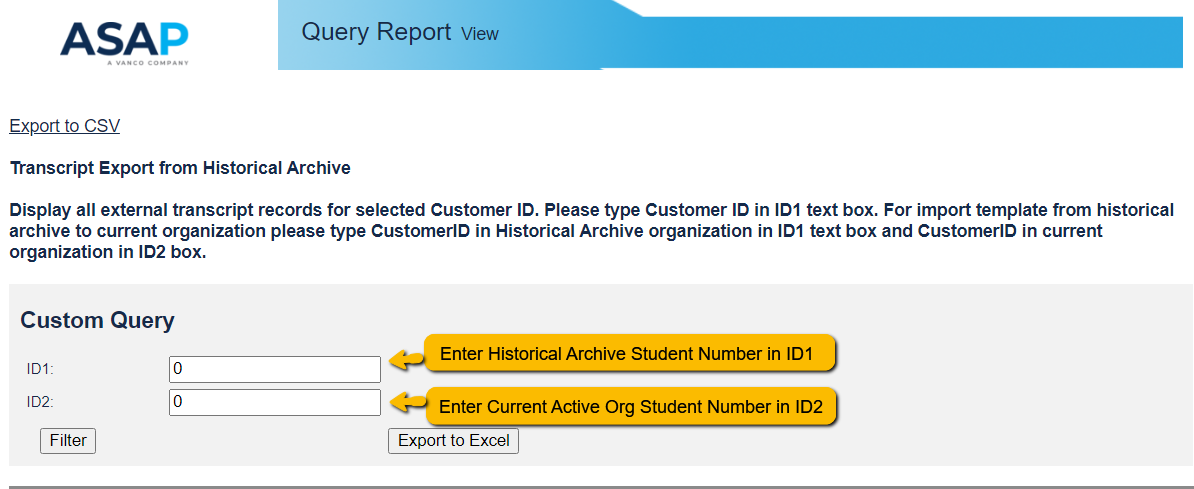
Task: Open the Export to CSV link
Action: [x=64, y=126]
